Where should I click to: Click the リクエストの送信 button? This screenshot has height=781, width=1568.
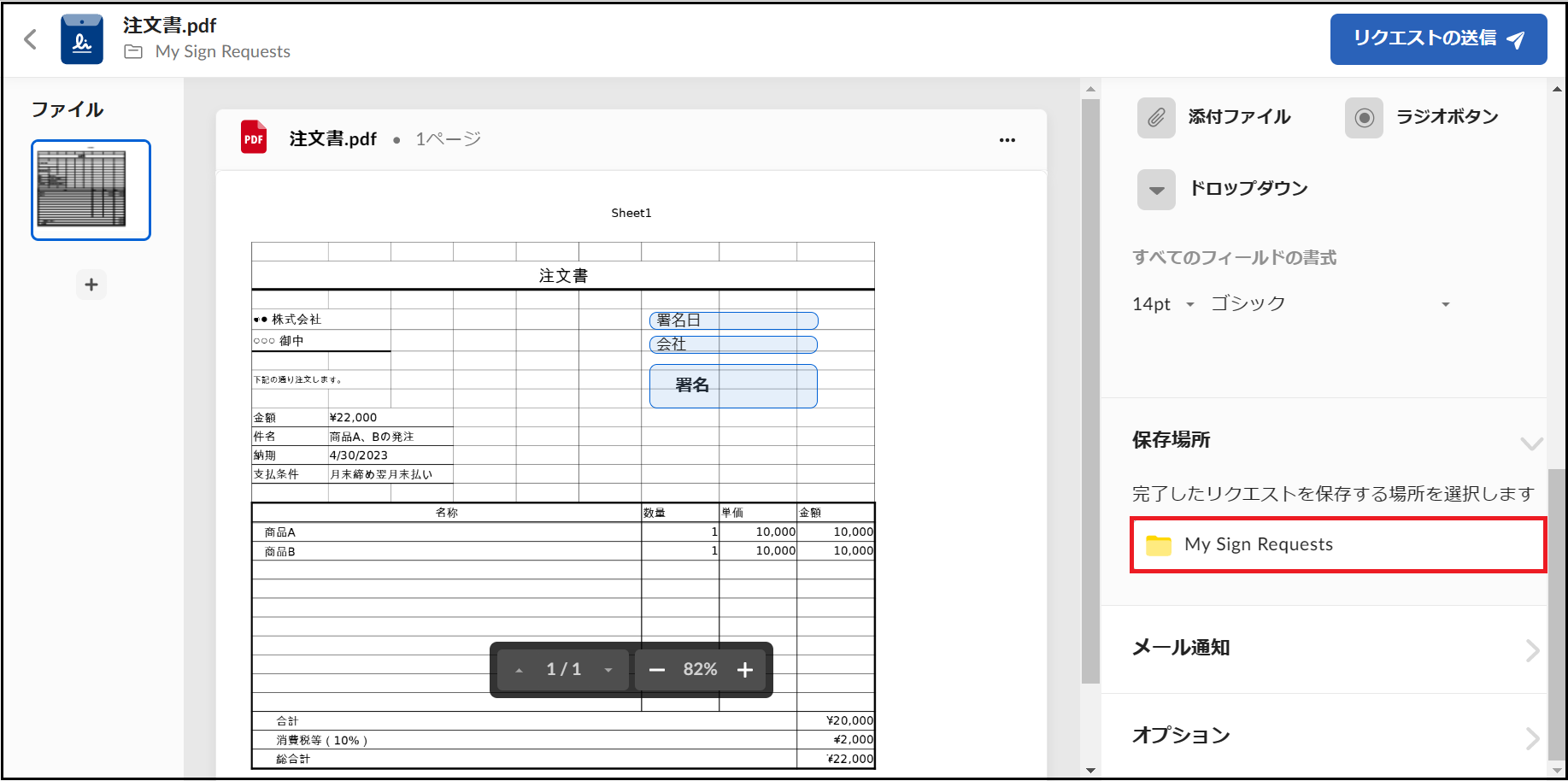1437,39
